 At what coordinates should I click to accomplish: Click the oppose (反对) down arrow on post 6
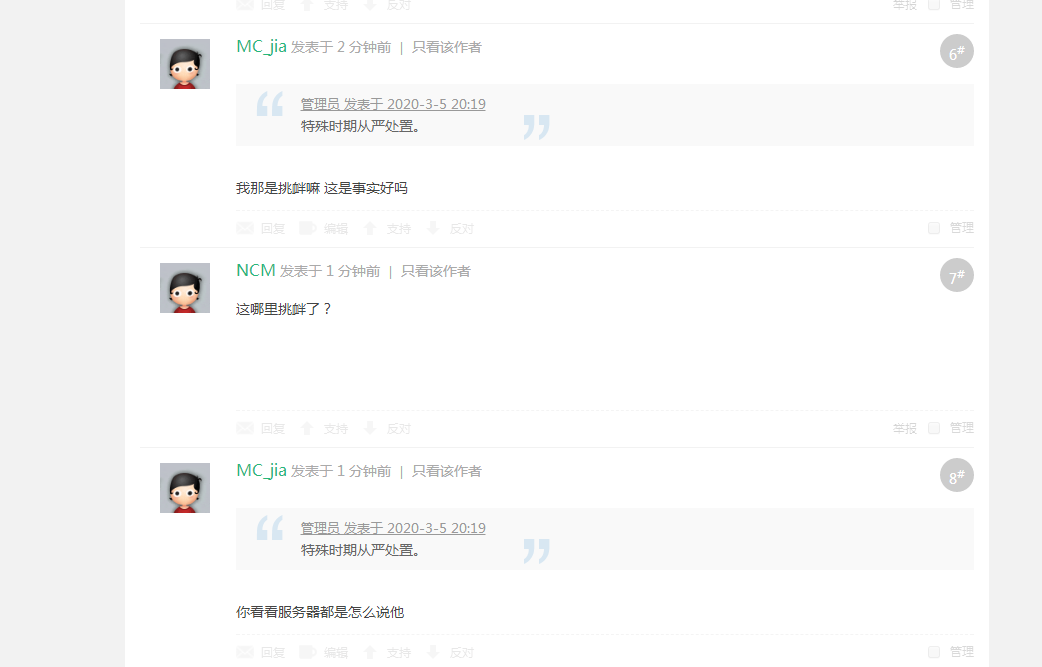coord(433,228)
